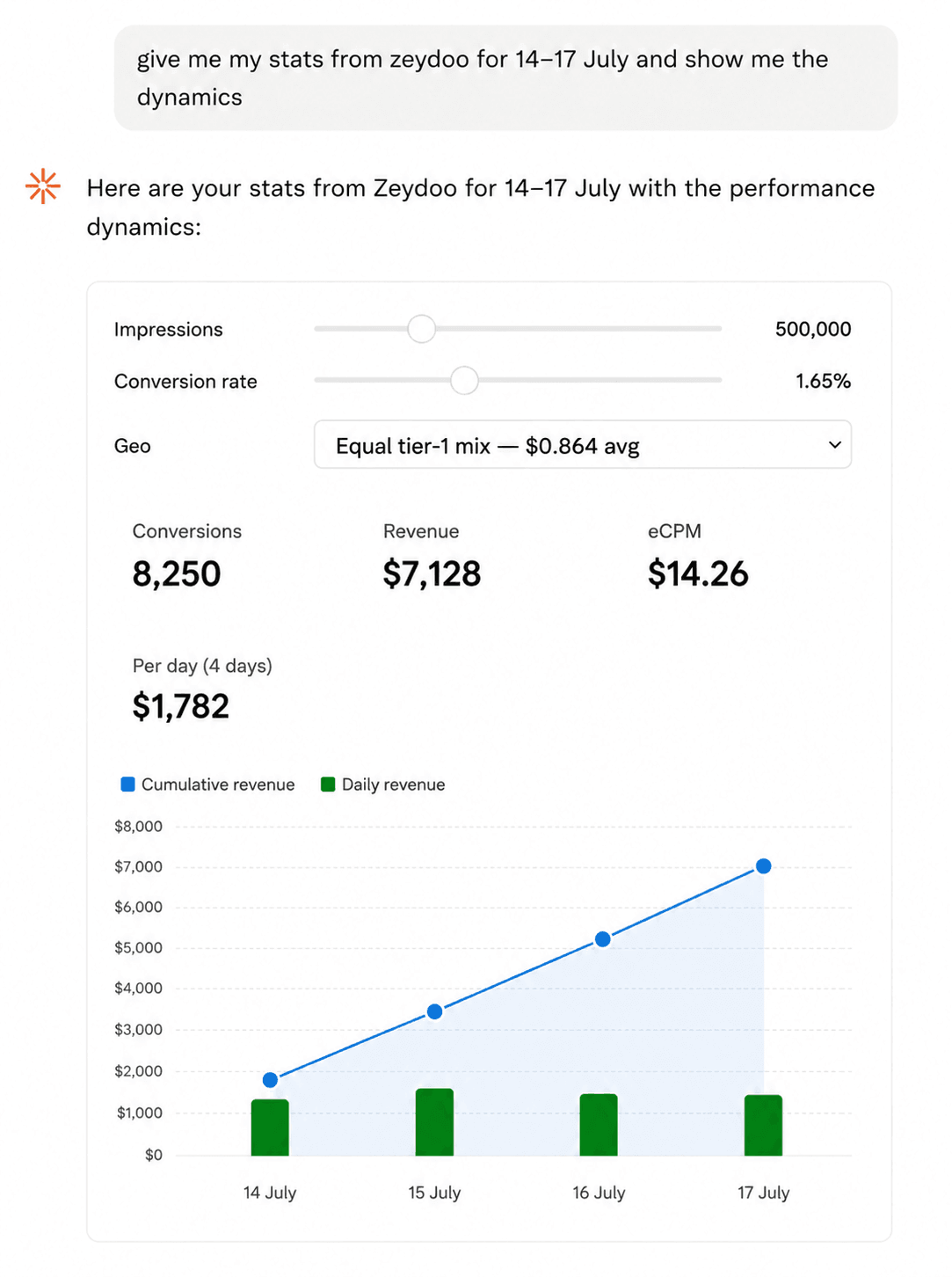
Task: Click the user message about zeydoo stats
Action: pyautogui.click(x=505, y=78)
